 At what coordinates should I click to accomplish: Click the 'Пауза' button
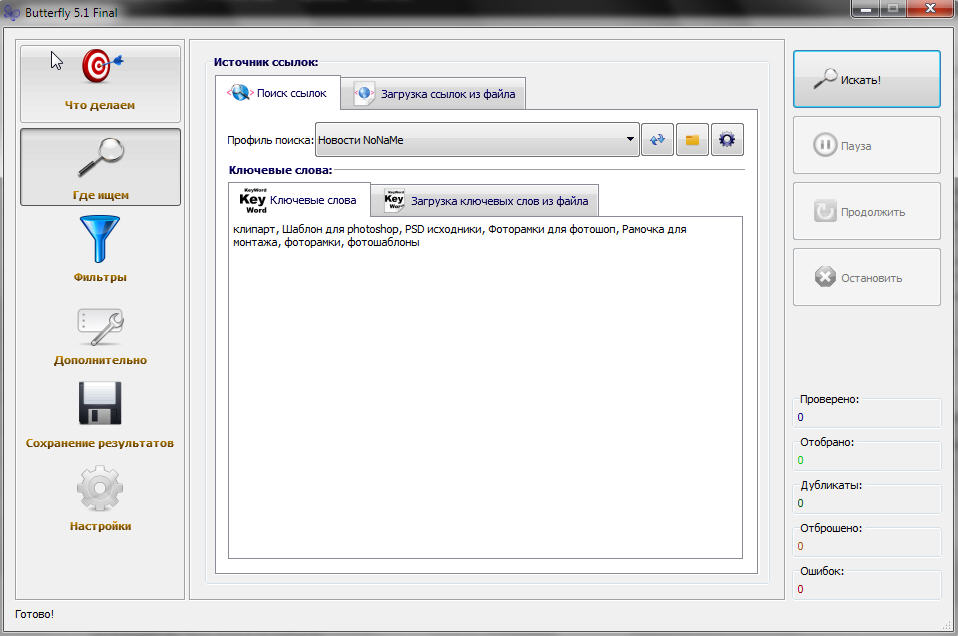click(x=866, y=145)
